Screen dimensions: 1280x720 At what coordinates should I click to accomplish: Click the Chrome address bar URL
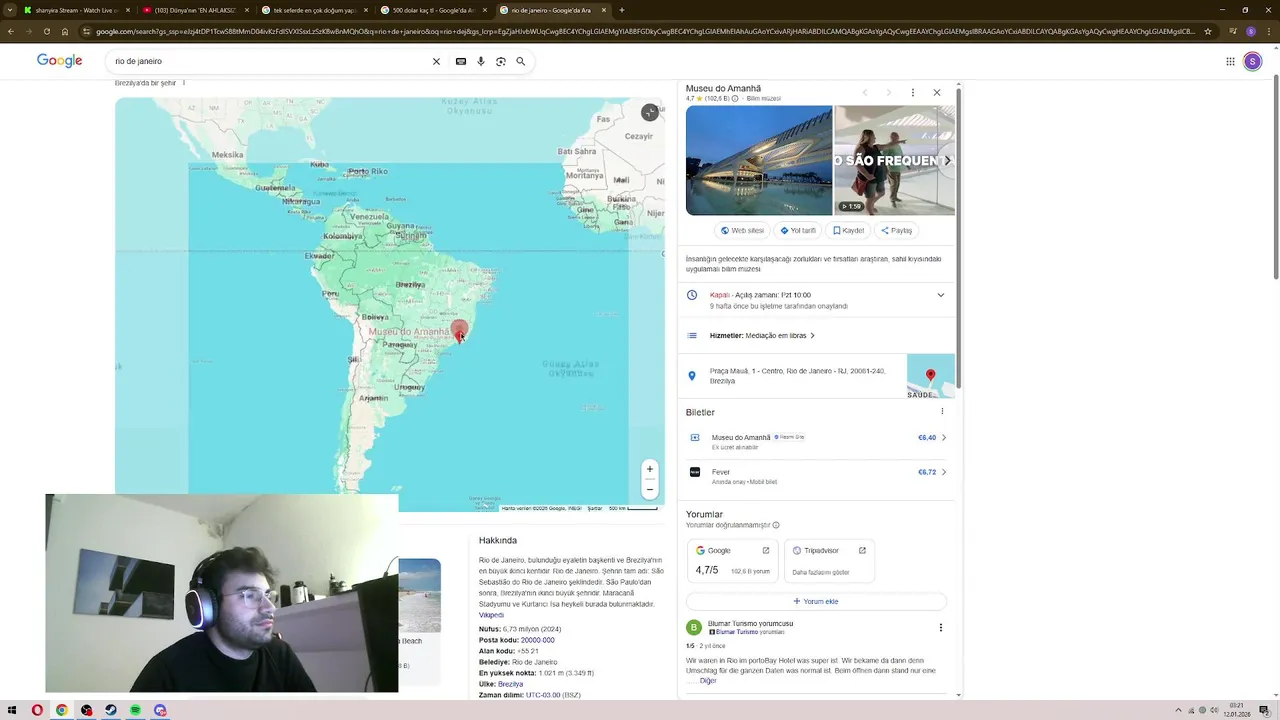[x=645, y=31]
